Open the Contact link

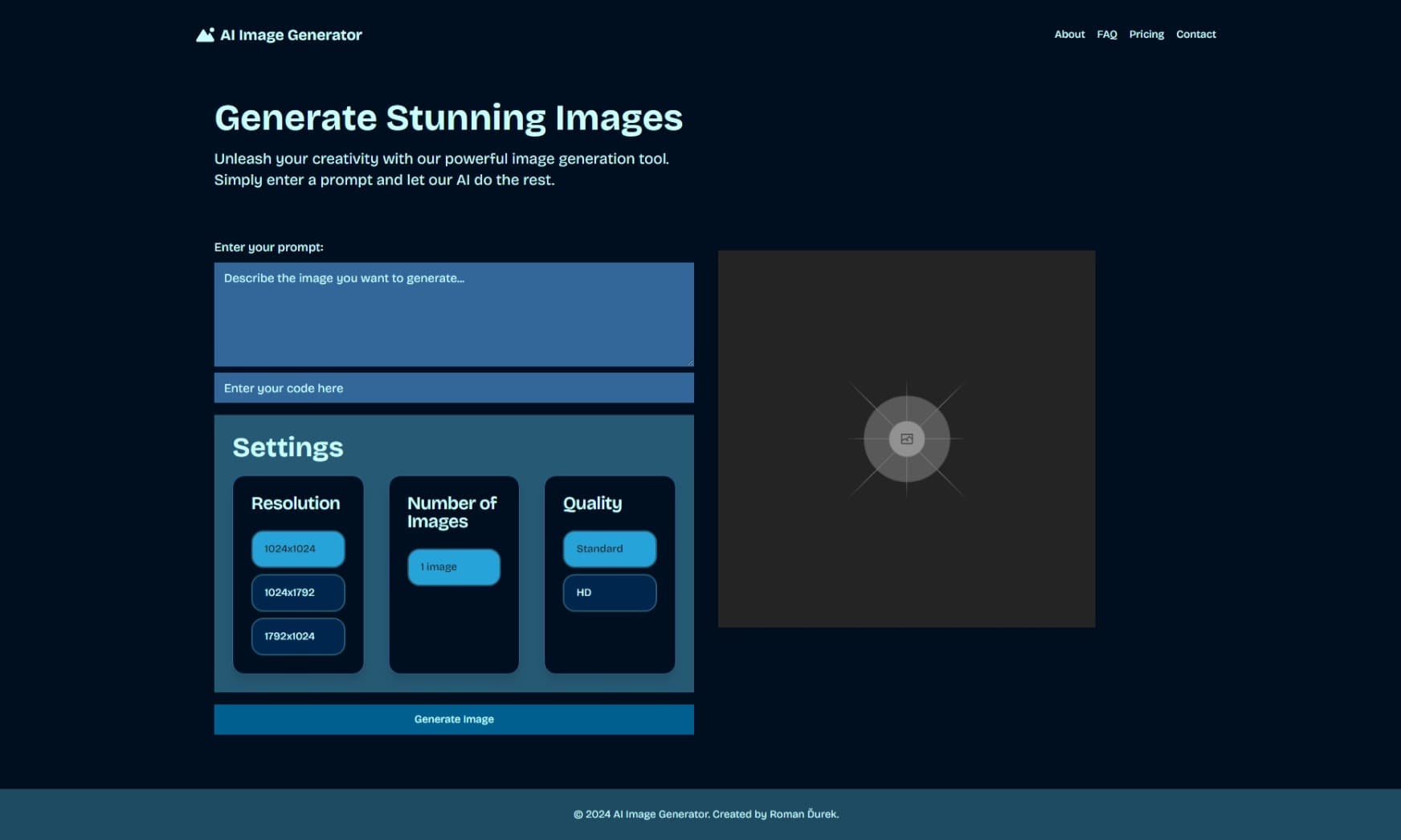[x=1195, y=35]
